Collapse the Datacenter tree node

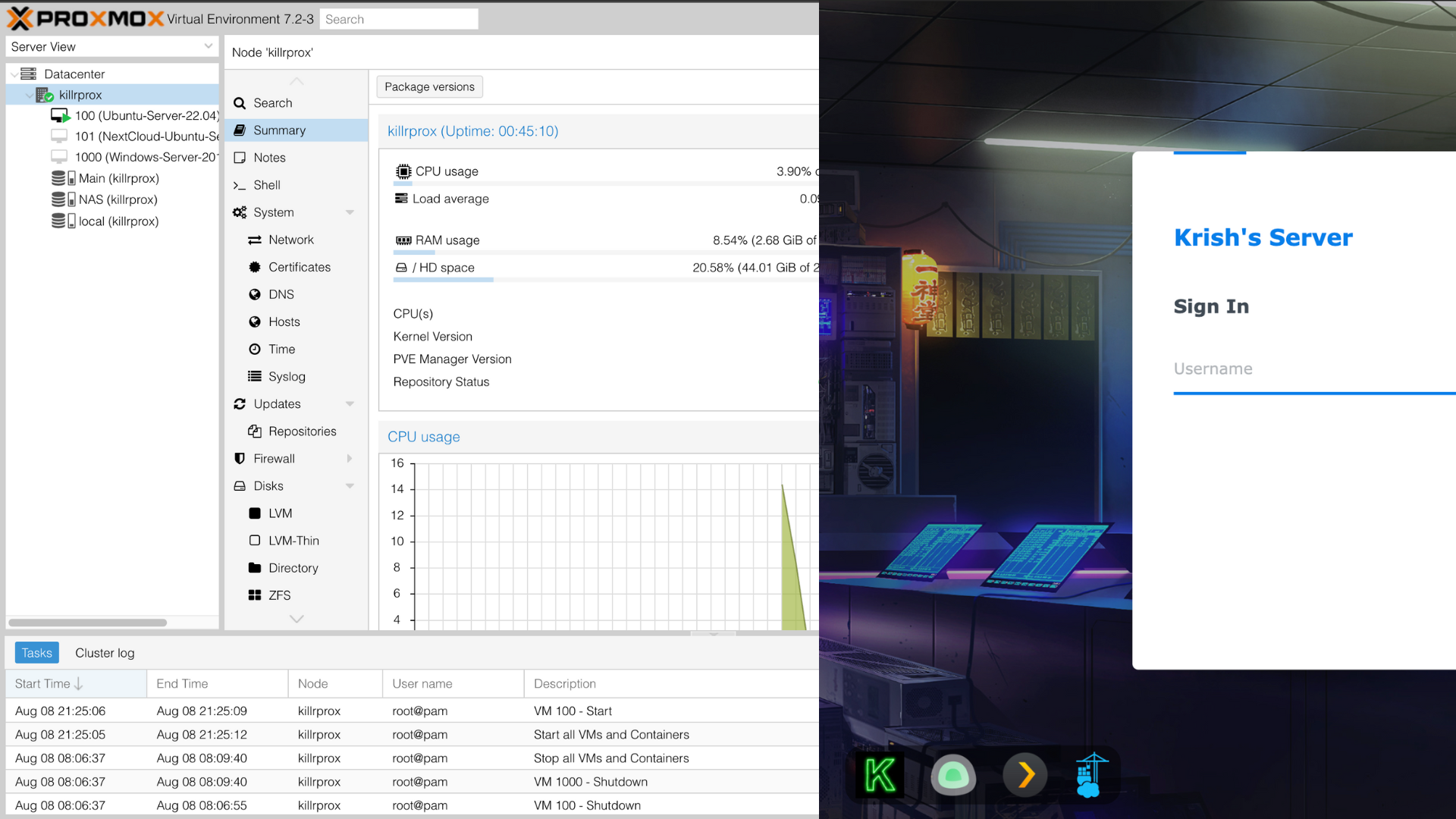coord(14,74)
